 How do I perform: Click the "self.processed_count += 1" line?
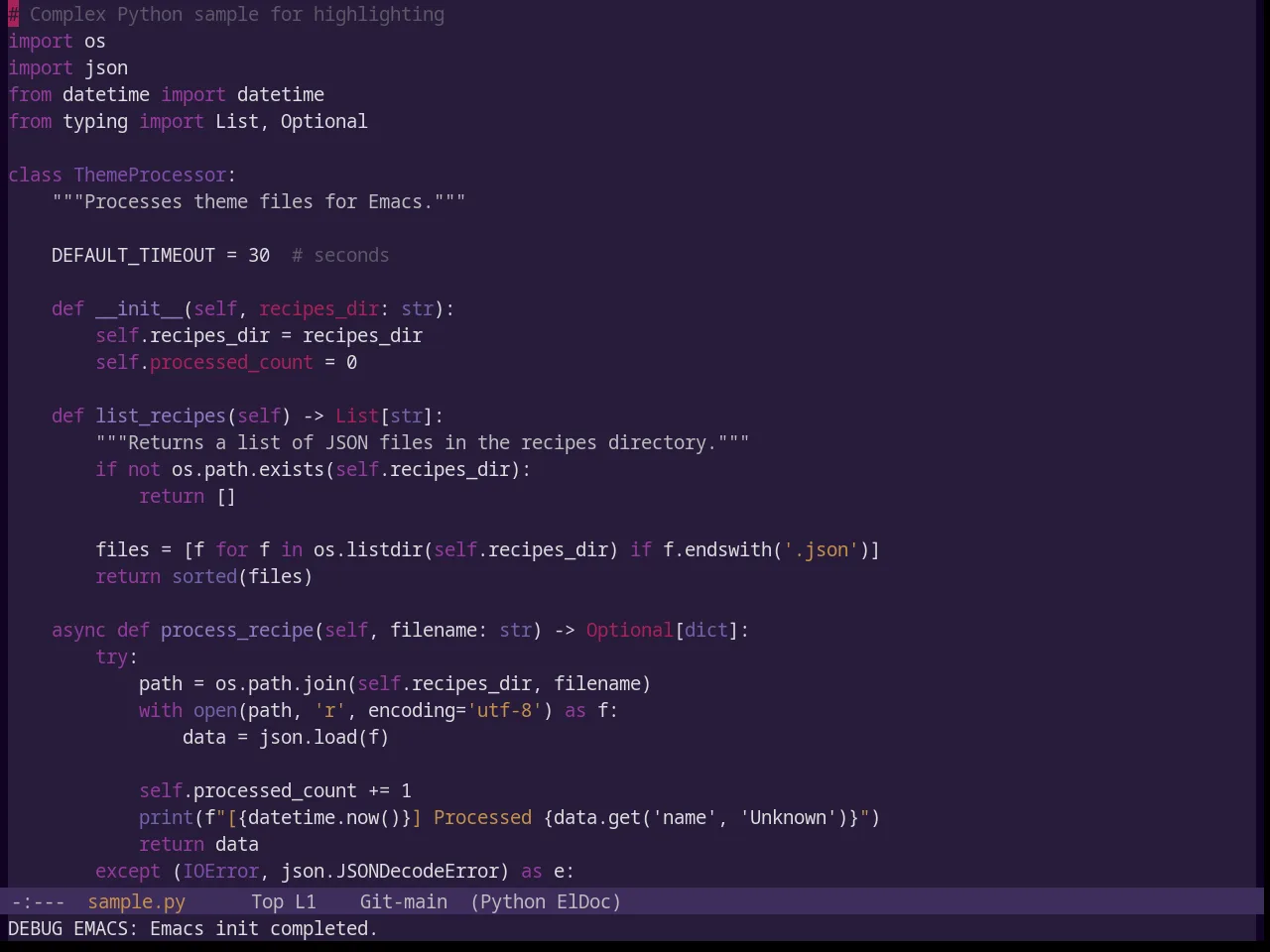[275, 790]
